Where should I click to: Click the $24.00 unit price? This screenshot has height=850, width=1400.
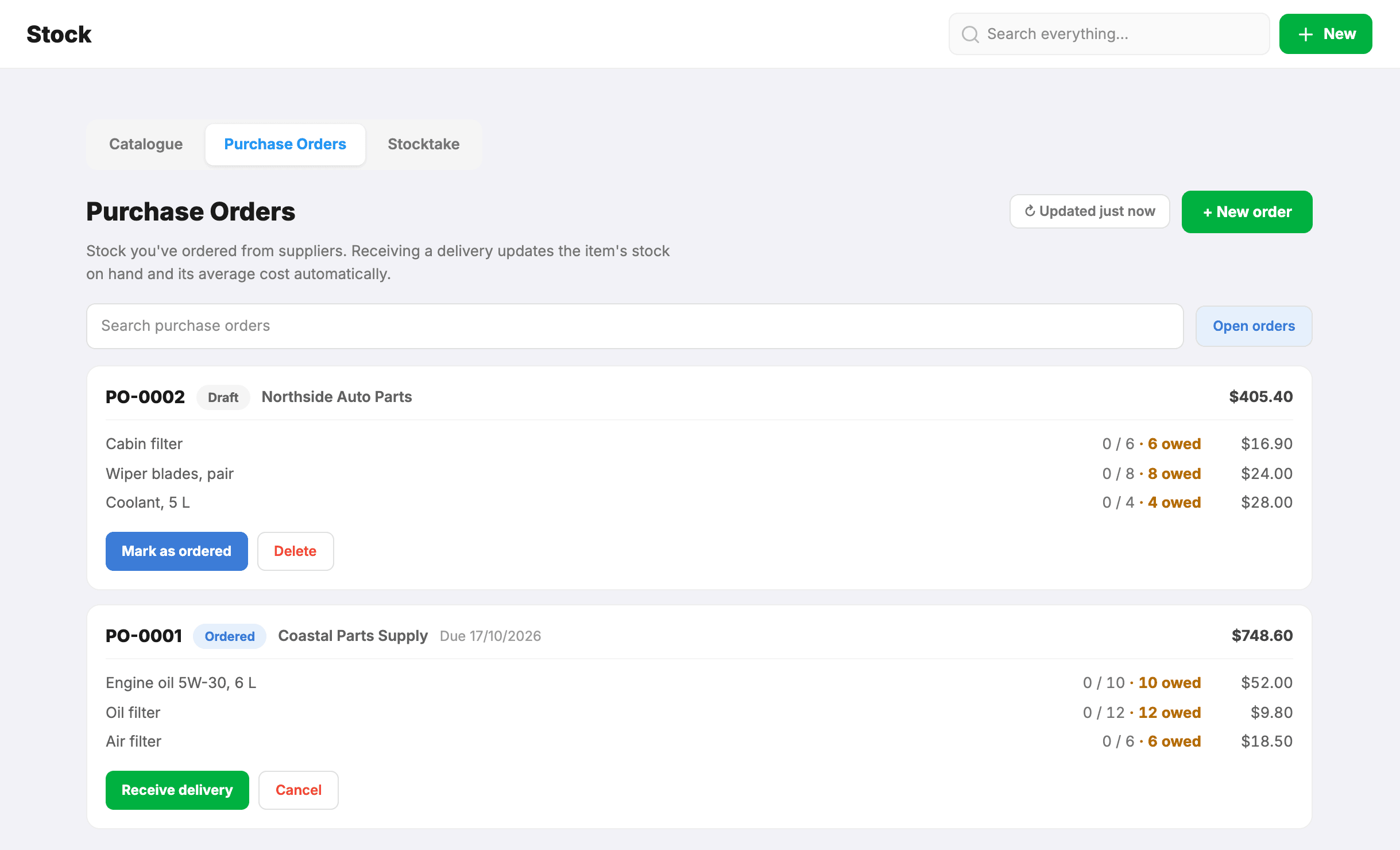pyautogui.click(x=1267, y=474)
